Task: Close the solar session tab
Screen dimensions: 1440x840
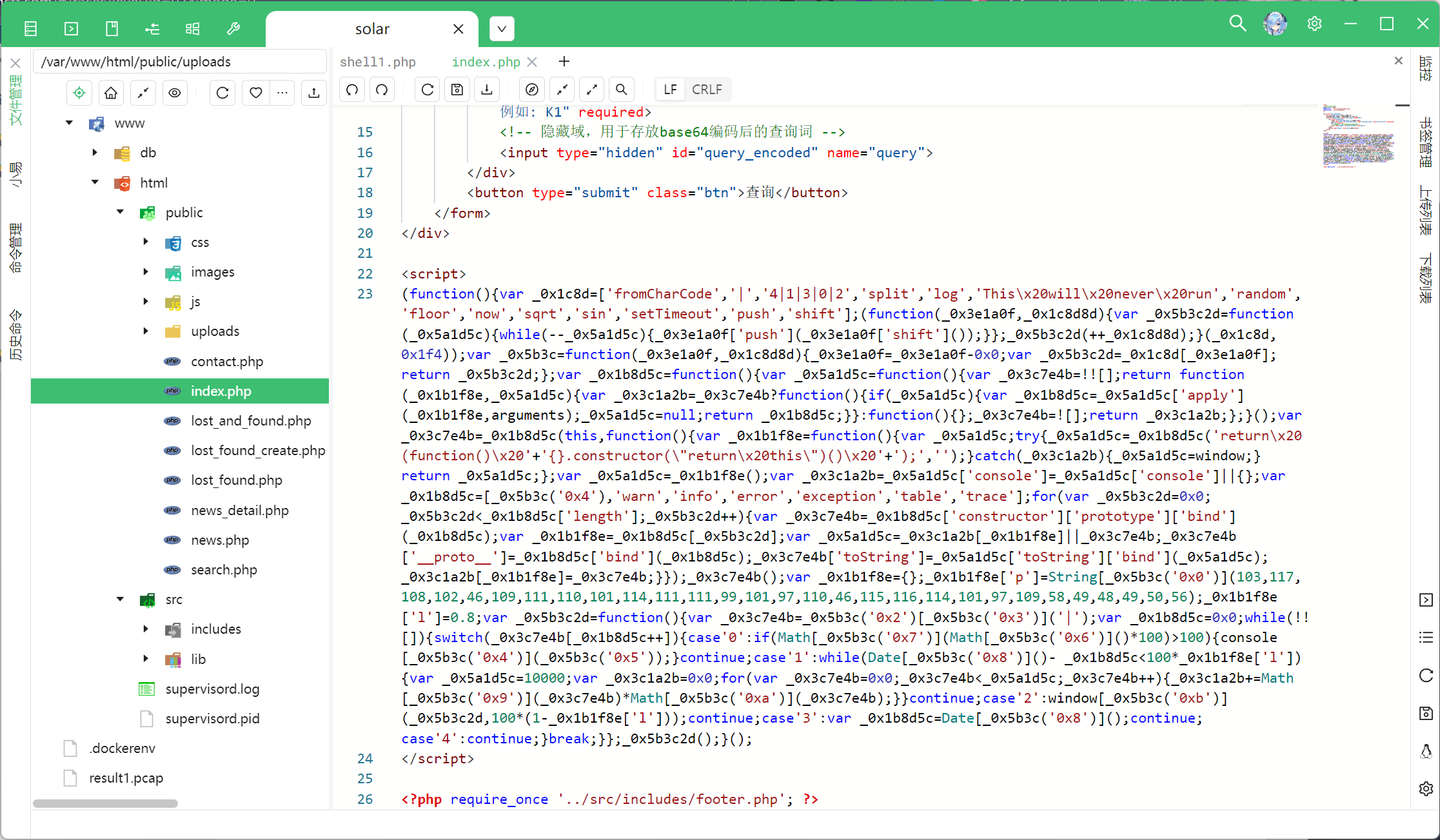Action: pyautogui.click(x=459, y=29)
